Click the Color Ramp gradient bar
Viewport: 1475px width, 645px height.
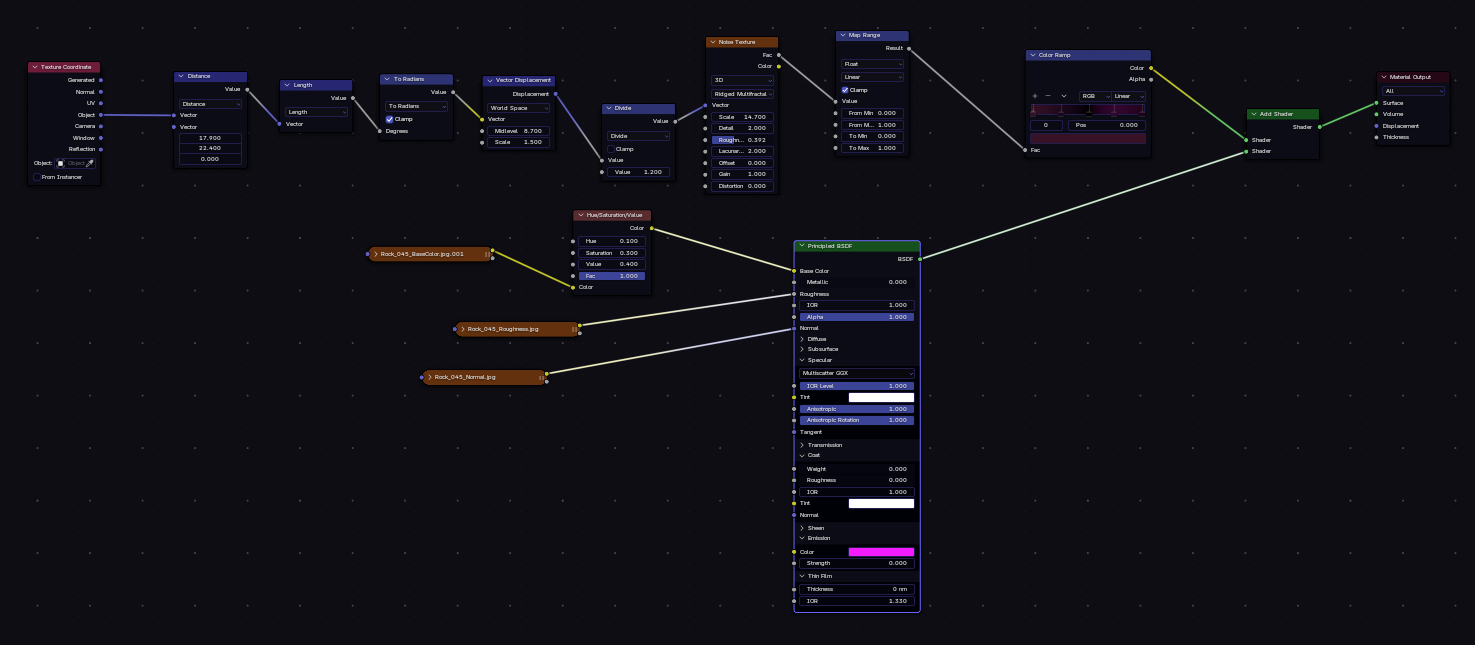point(1088,108)
